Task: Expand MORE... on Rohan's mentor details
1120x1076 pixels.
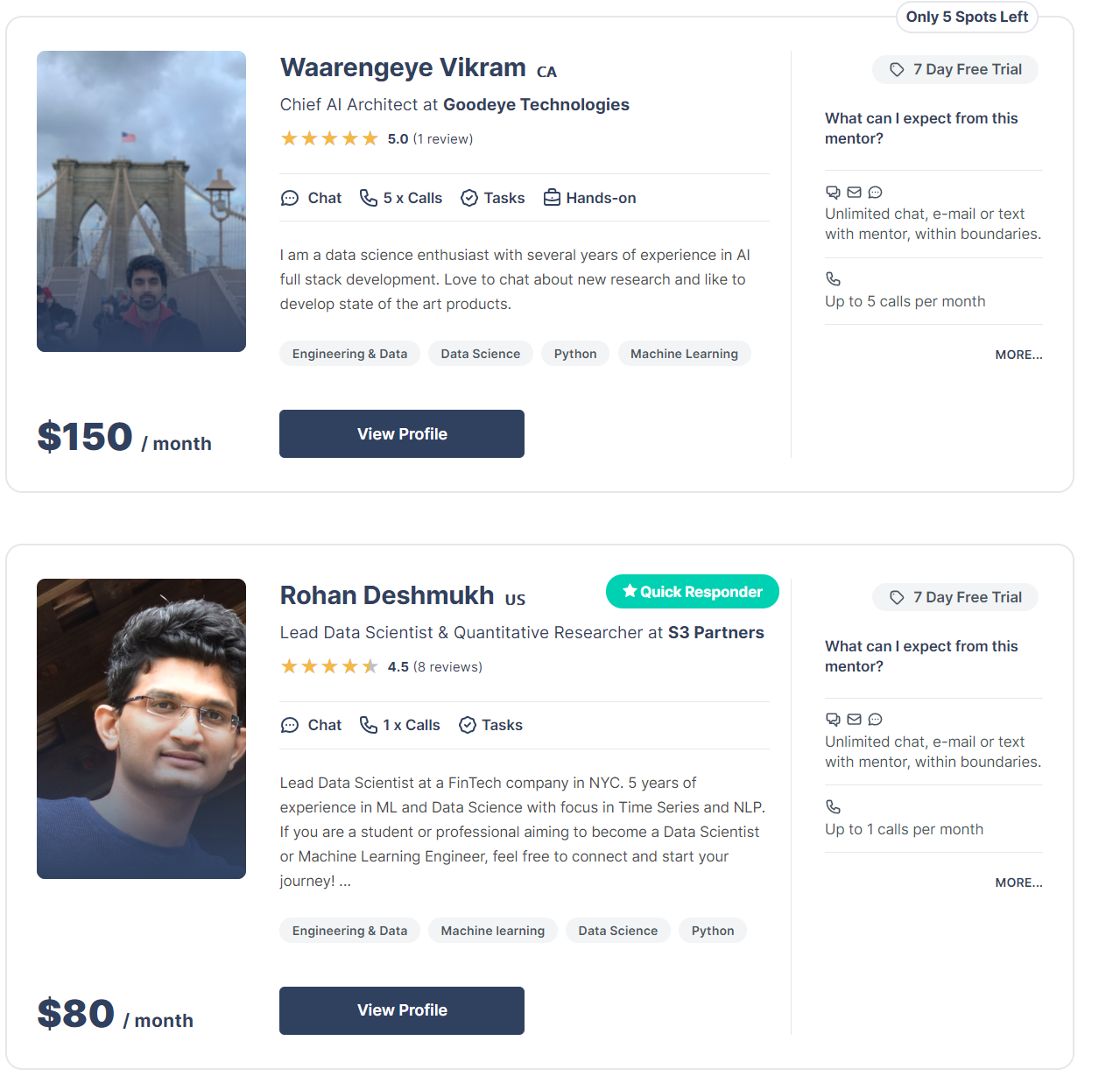Action: click(x=1018, y=883)
